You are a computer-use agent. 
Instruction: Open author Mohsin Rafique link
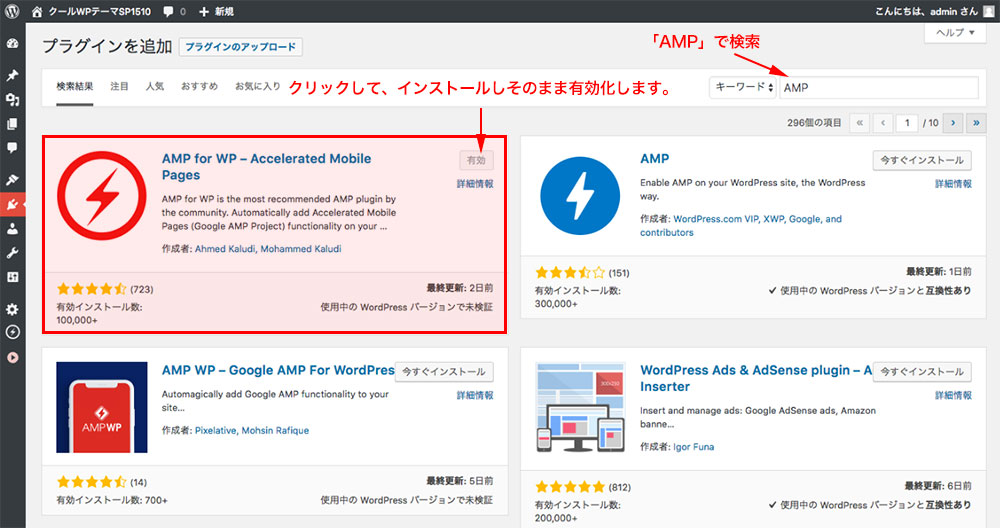275,430
